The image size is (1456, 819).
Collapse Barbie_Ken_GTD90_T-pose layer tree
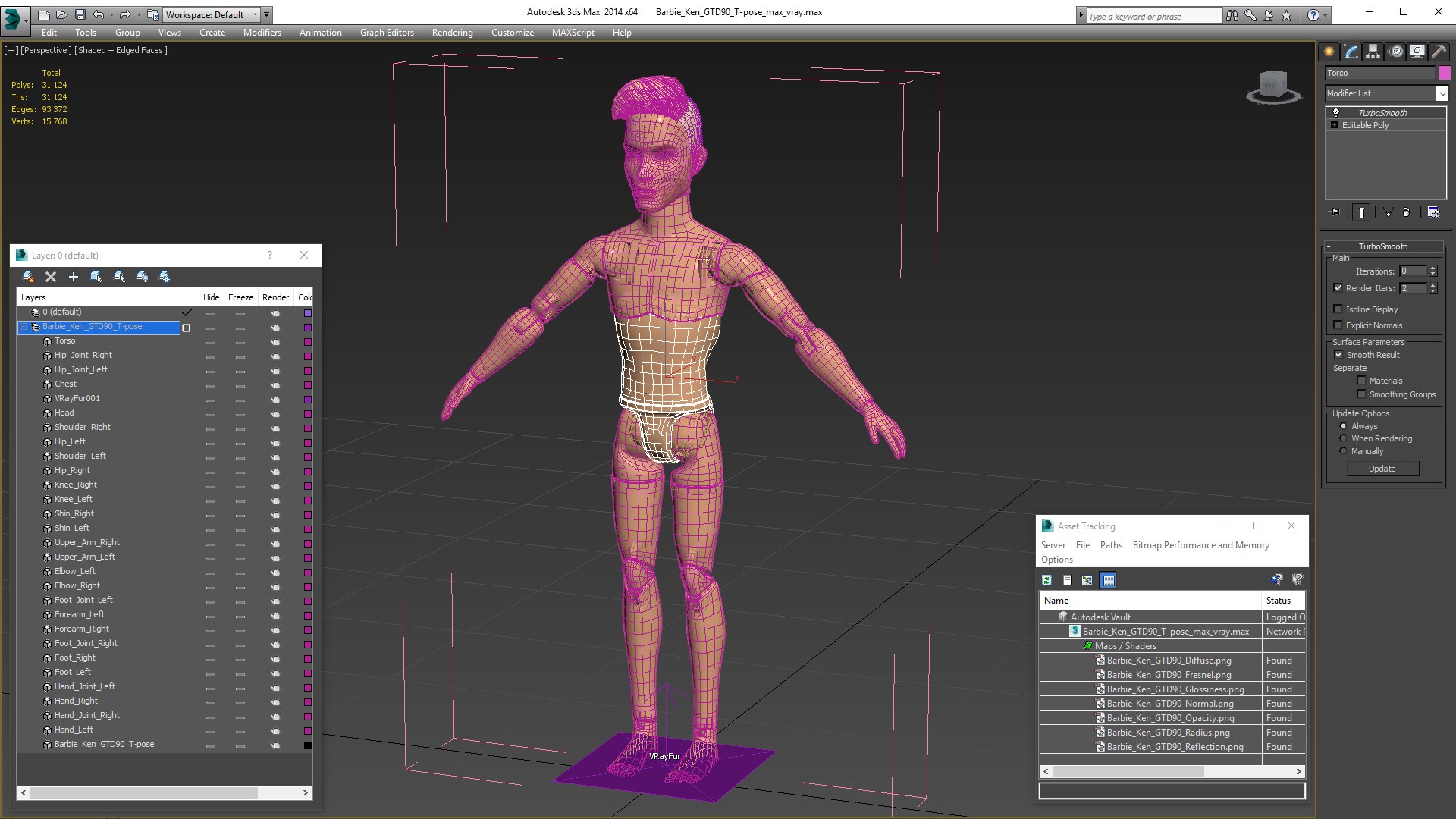point(24,327)
